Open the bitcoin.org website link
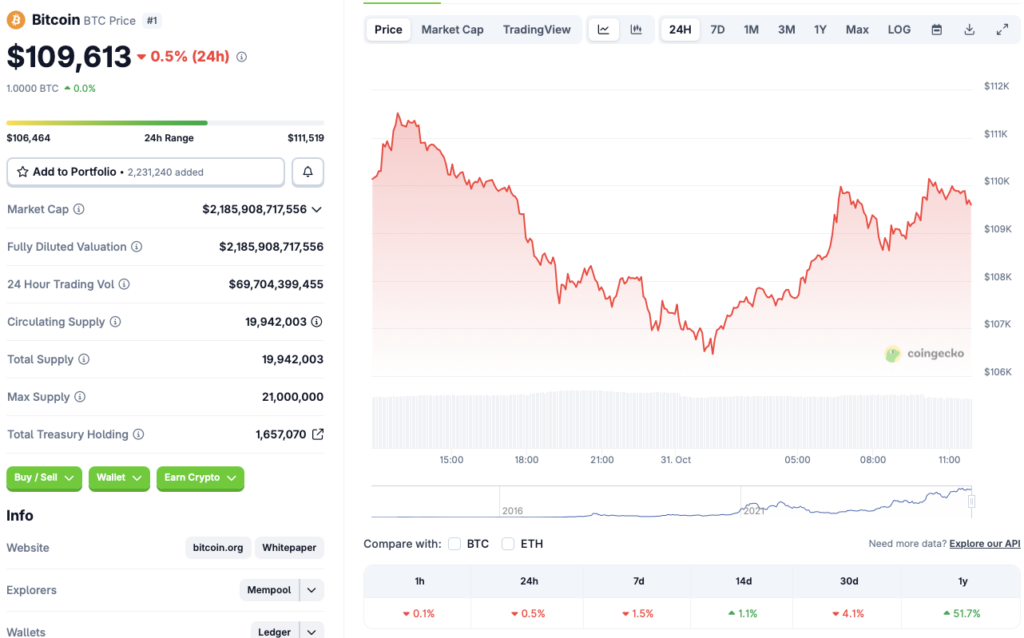Viewport: 1024px width, 638px height. pos(217,547)
